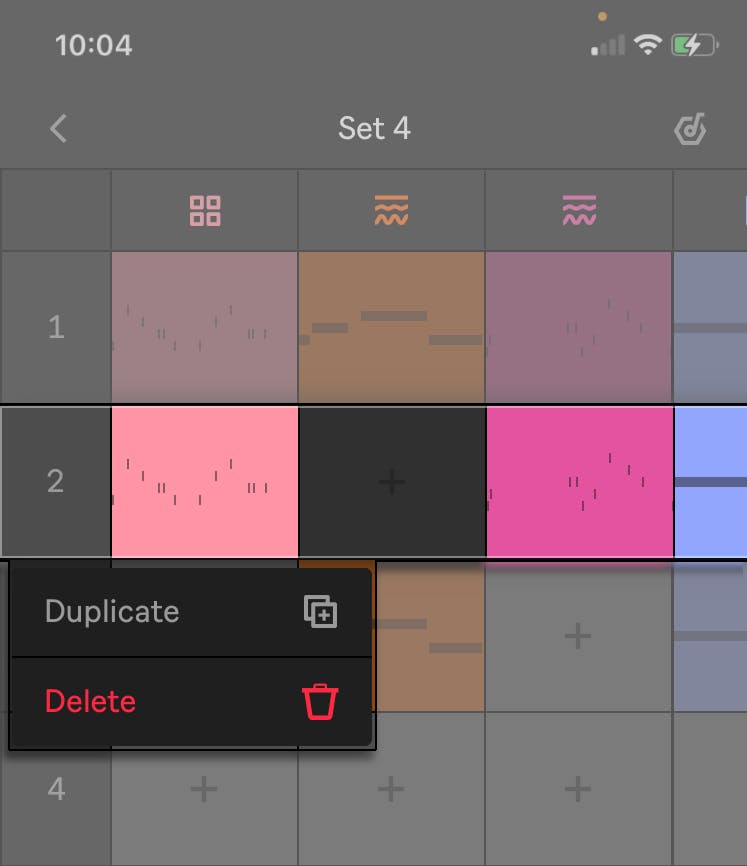Viewport: 747px width, 866px height.
Task: Tap the plus to add a clip in row 2
Action: [391, 481]
